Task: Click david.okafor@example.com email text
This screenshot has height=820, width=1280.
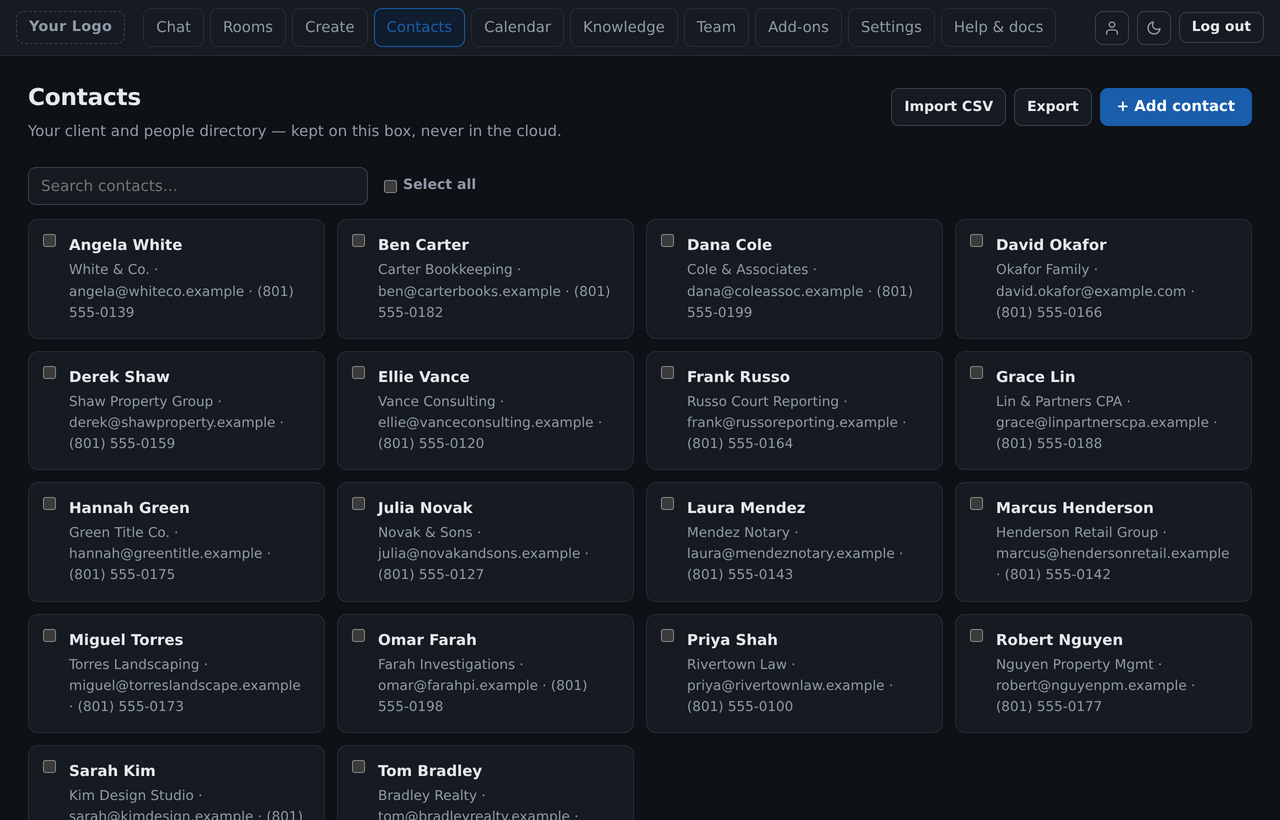Action: (1091, 292)
